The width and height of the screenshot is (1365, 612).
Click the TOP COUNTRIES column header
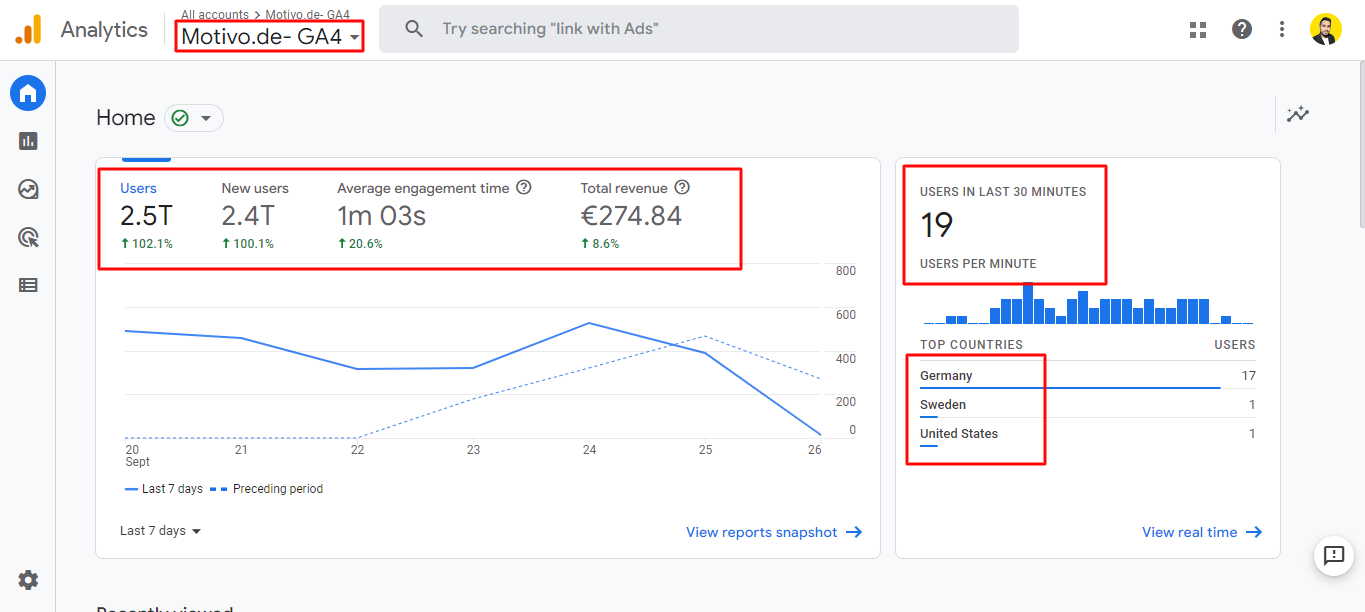point(971,344)
